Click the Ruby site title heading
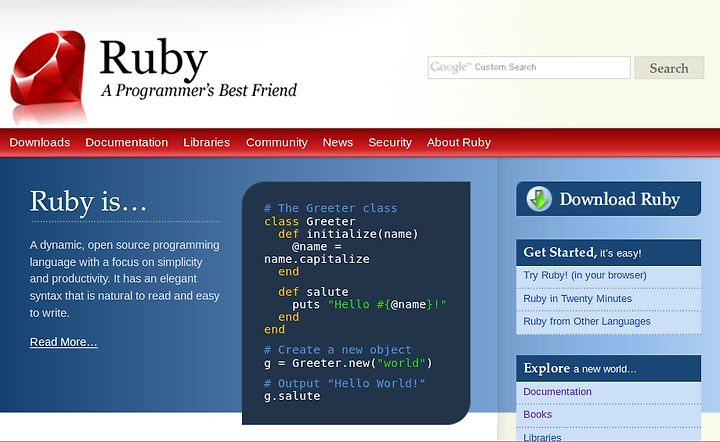Viewport: 720px width, 442px height. [x=153, y=59]
